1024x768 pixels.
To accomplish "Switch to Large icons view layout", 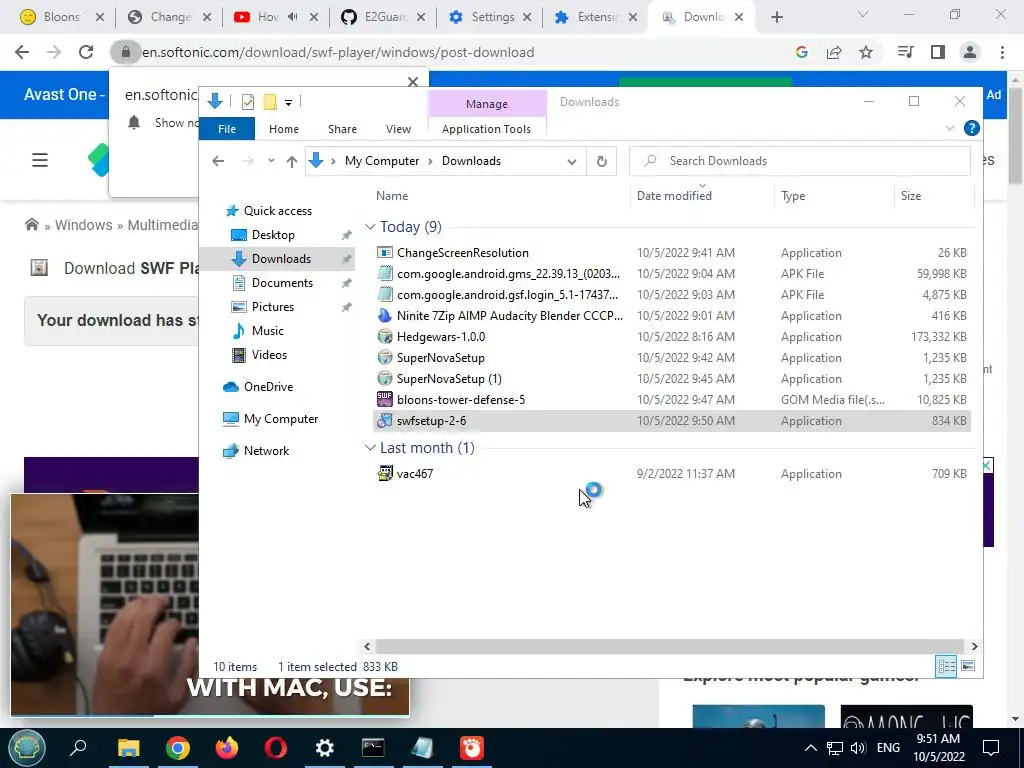I will point(968,666).
